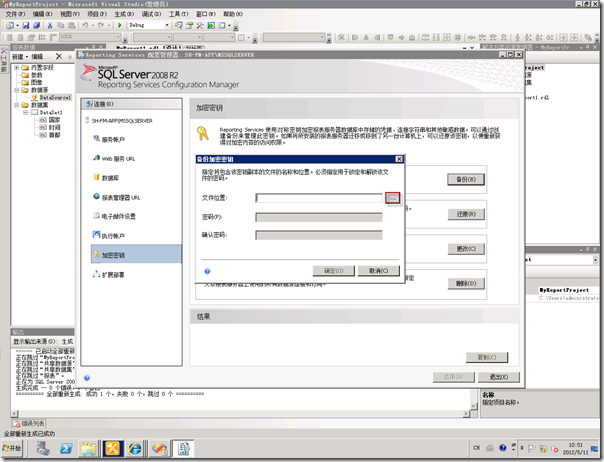Screen dimensions: 604x462
Task: Click Save All icon in Visual Studio toolbar
Action: click(37, 25)
